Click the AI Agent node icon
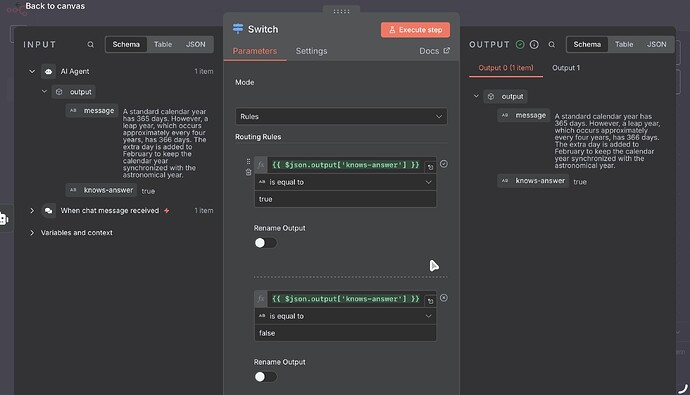 coord(48,71)
